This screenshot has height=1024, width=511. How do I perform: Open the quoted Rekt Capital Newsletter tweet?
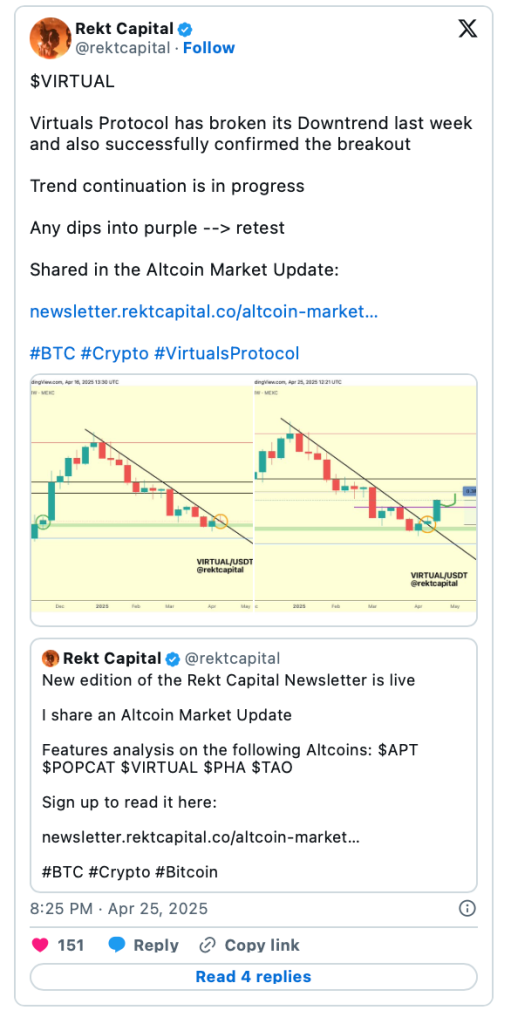[254, 765]
